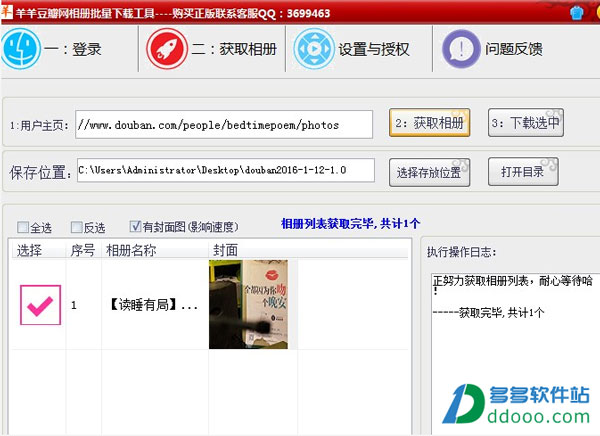600x436 pixels.
Task: Switch to 设置与授权 tab
Action: click(359, 49)
